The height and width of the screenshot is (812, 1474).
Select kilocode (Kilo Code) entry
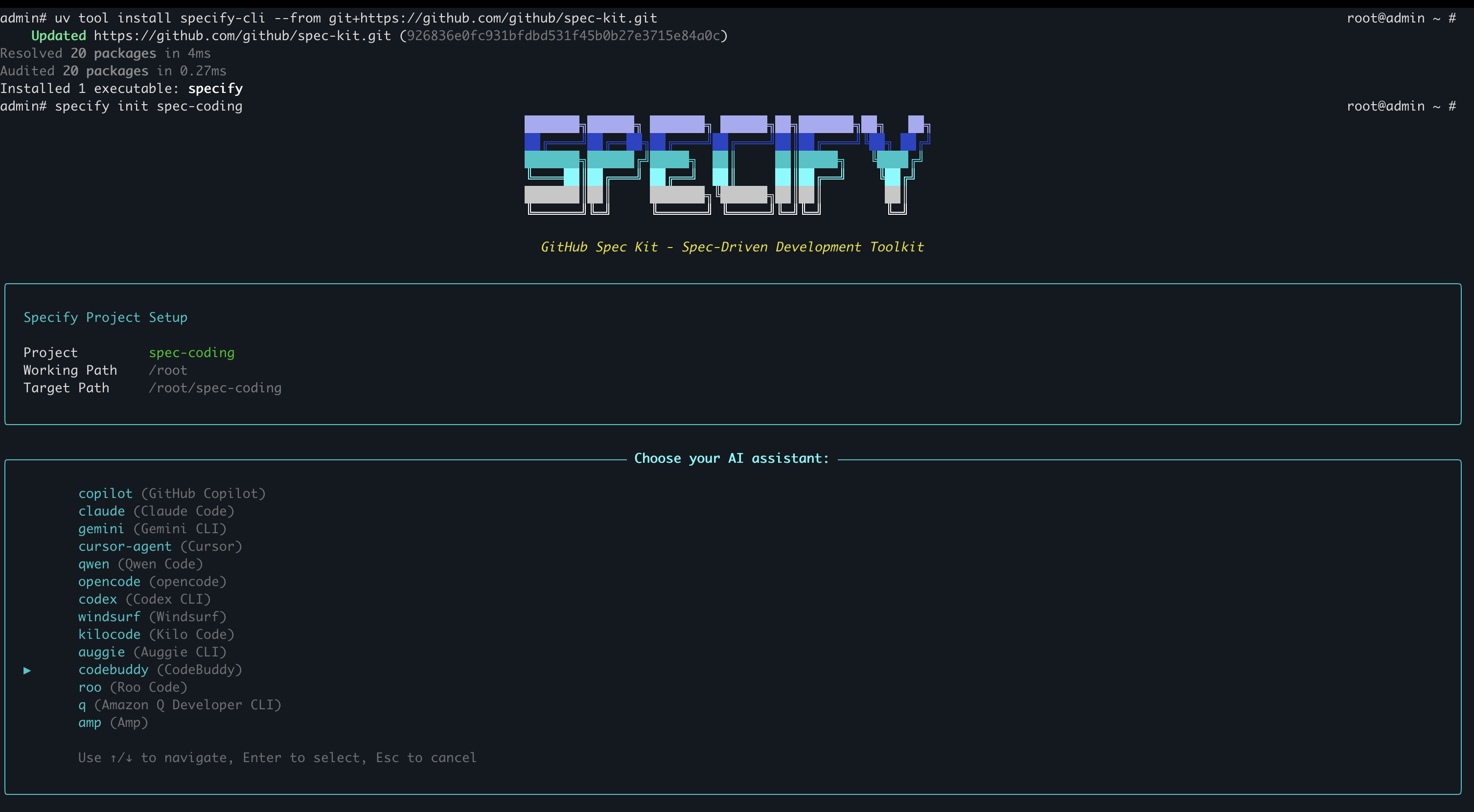(x=156, y=635)
